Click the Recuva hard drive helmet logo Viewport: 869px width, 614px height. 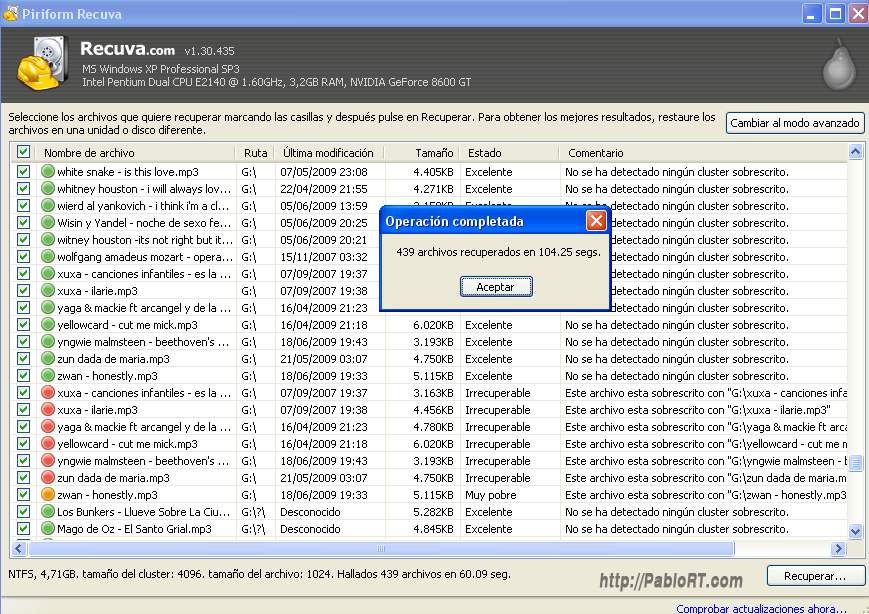43,62
